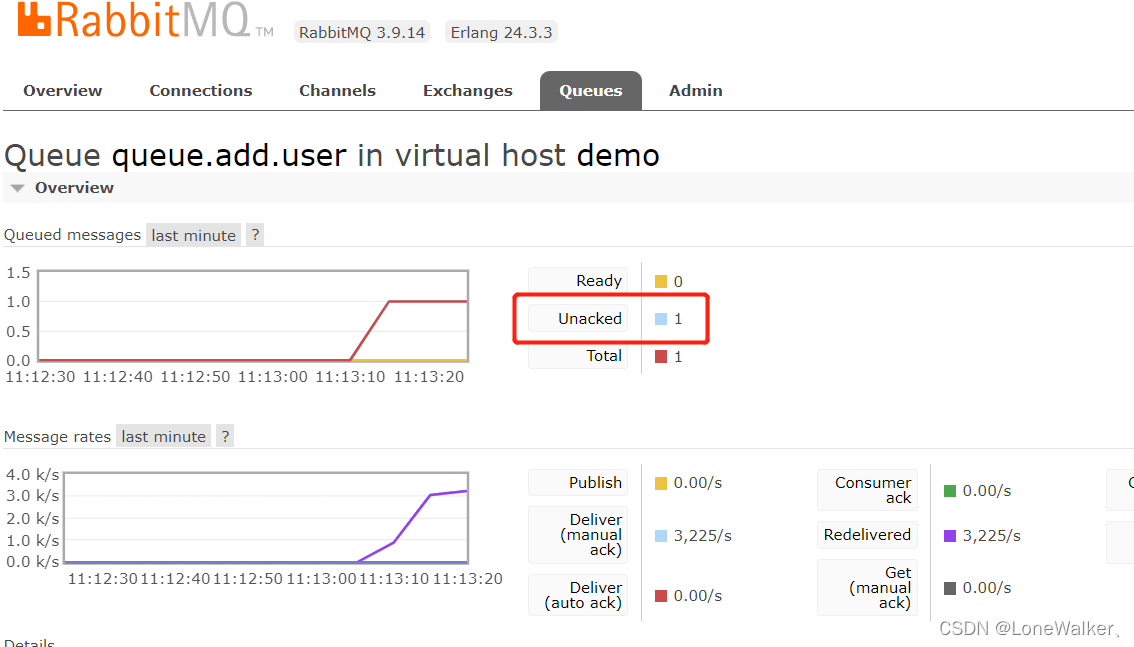
Task: Open the Admin tab
Action: pyautogui.click(x=695, y=90)
